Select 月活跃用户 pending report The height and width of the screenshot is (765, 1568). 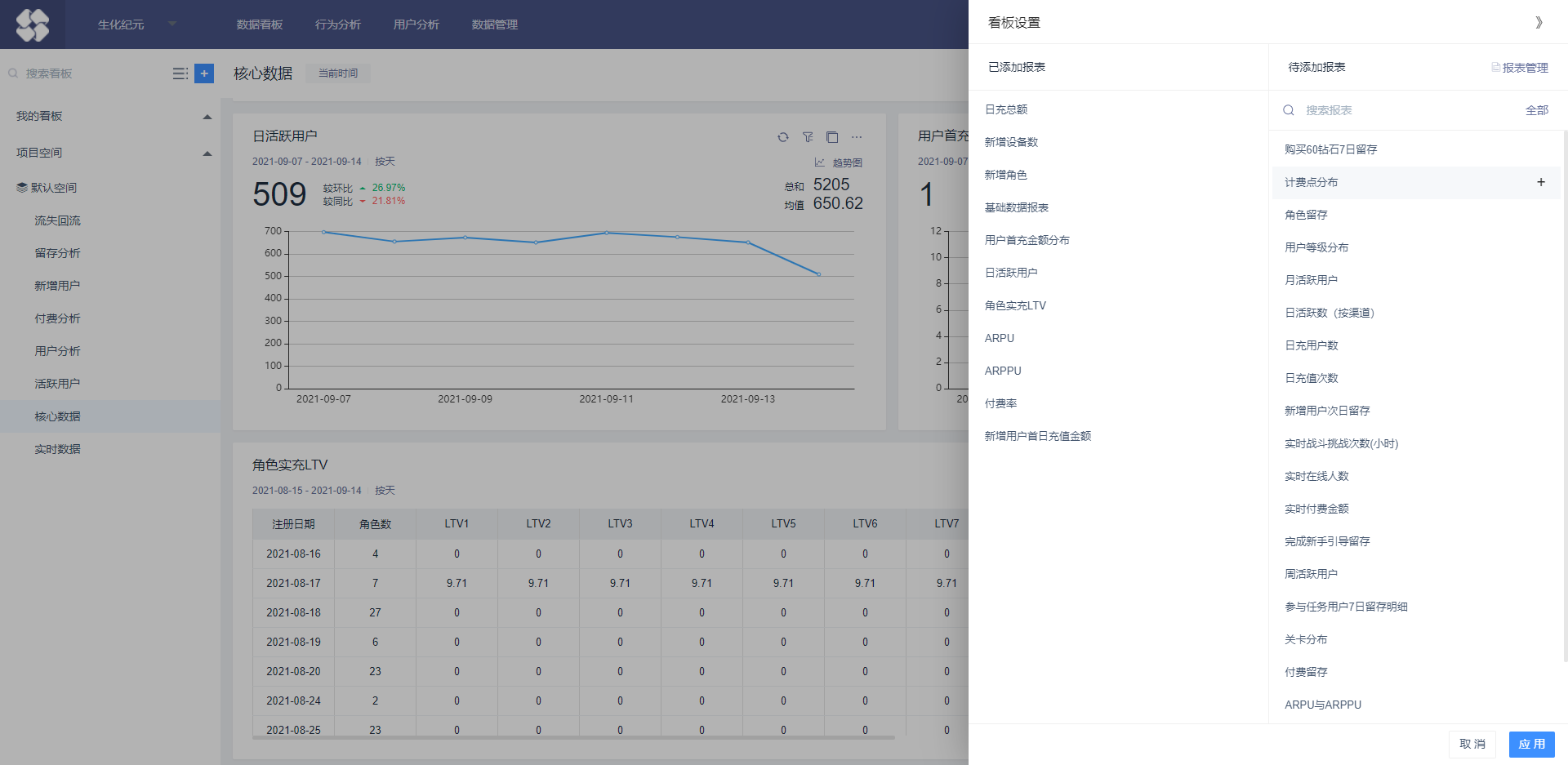[1312, 280]
